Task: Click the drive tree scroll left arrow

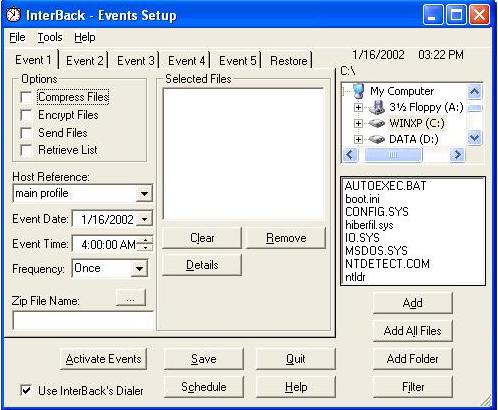Action: [x=350, y=155]
